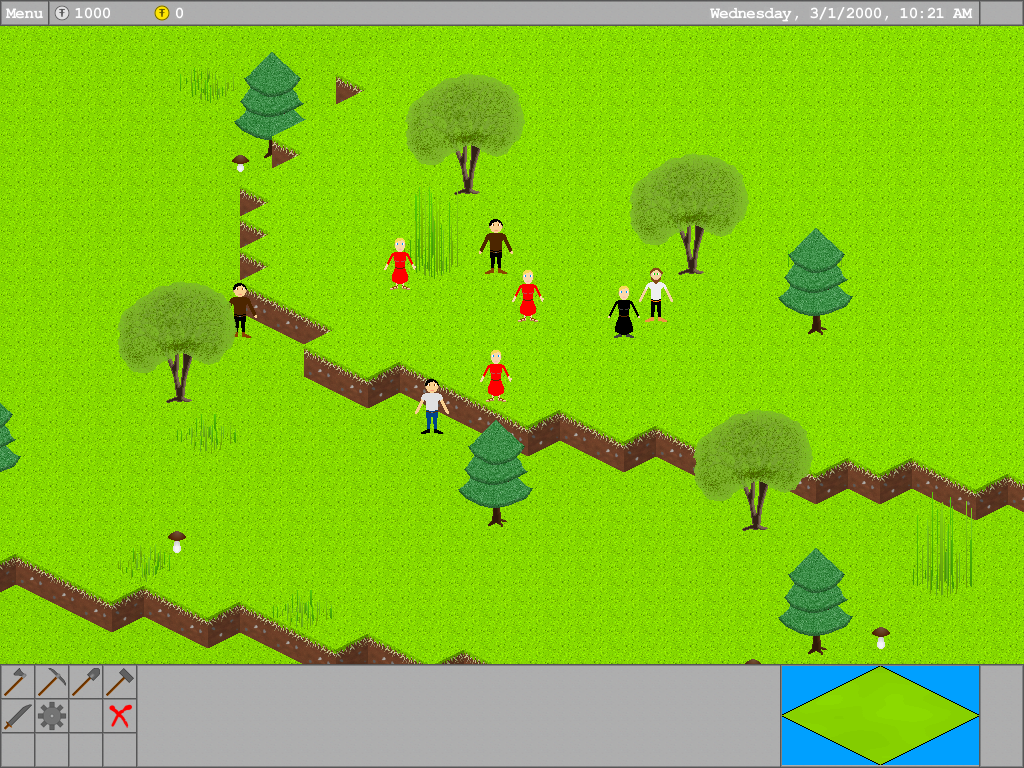Click the date and time display

[x=840, y=13]
